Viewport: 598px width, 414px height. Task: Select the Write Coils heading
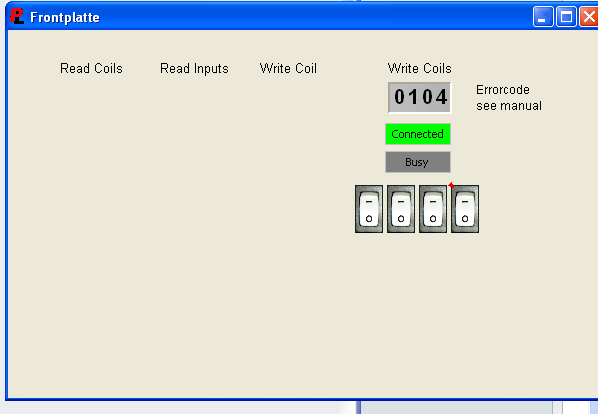point(420,68)
